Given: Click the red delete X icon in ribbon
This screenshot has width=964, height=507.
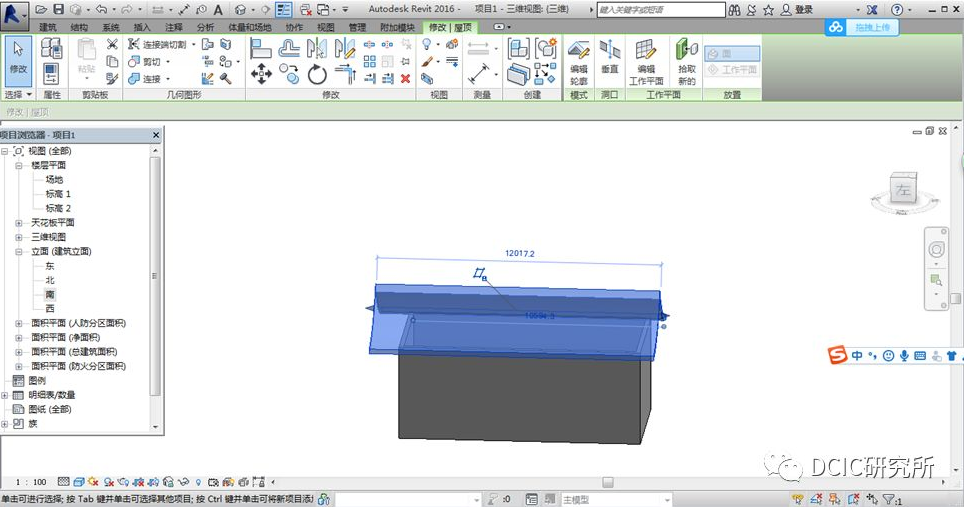Looking at the screenshot, I should click(405, 78).
